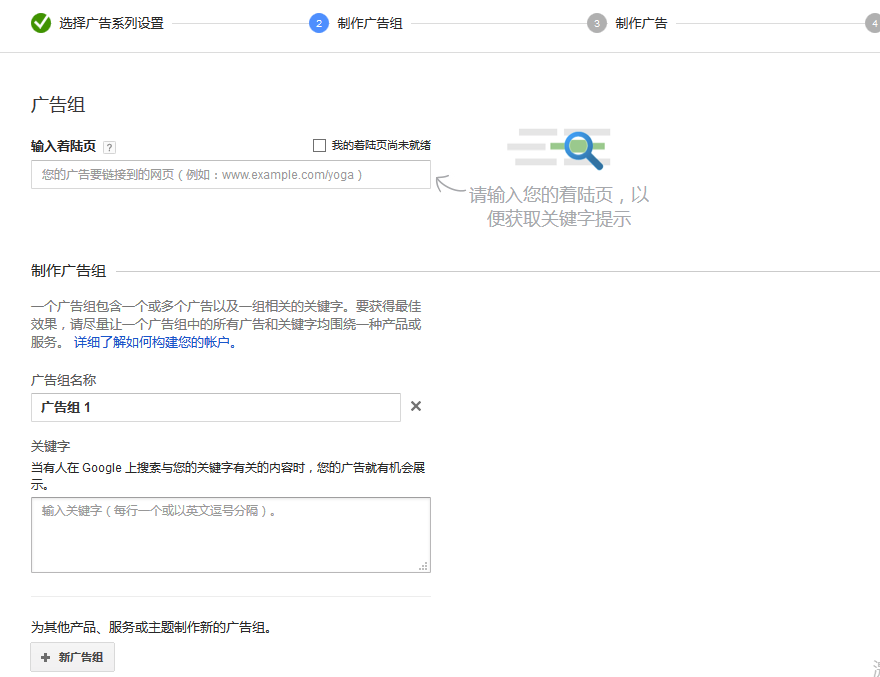Click the hint text 请输入您的着陆页

point(557,194)
